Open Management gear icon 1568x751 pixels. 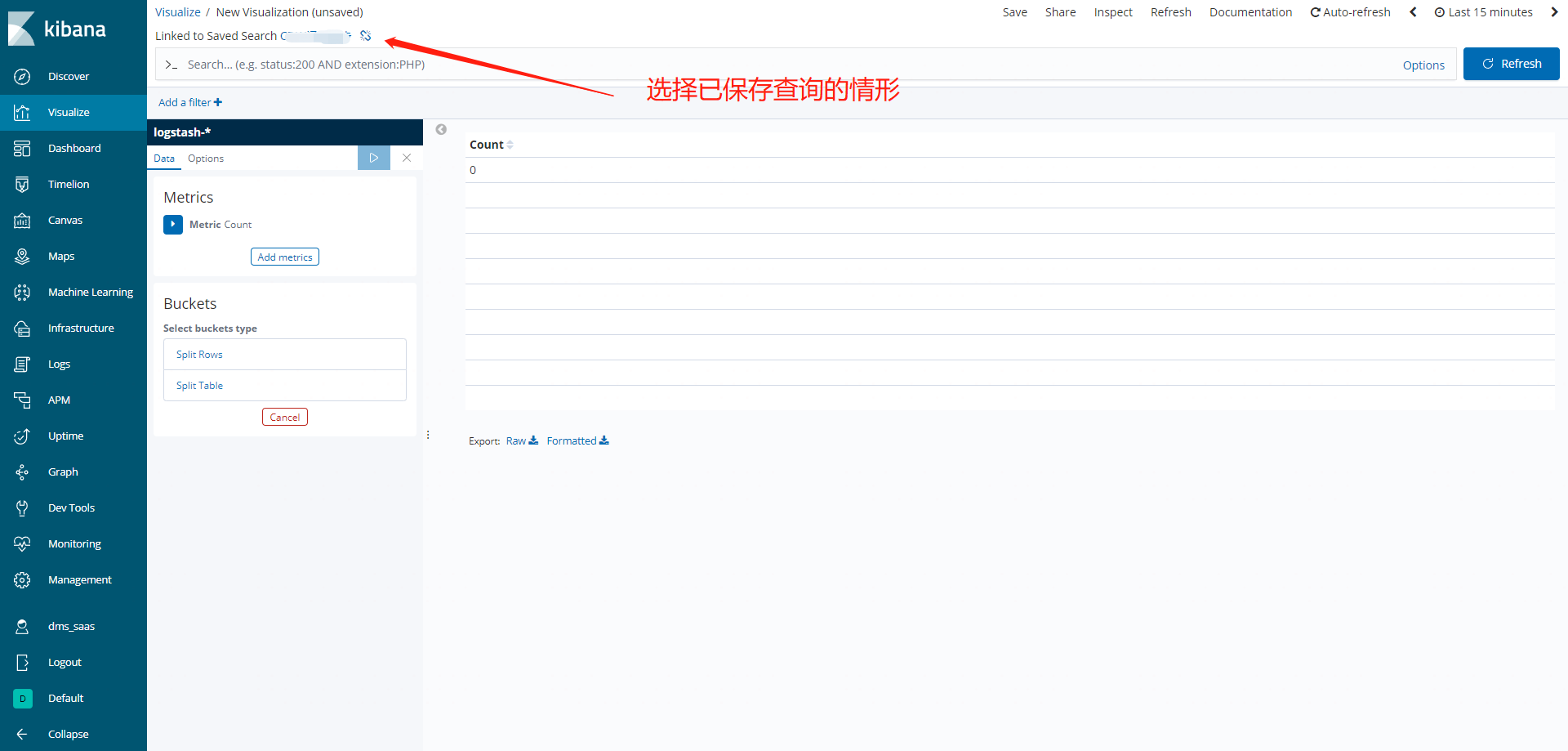(x=22, y=579)
